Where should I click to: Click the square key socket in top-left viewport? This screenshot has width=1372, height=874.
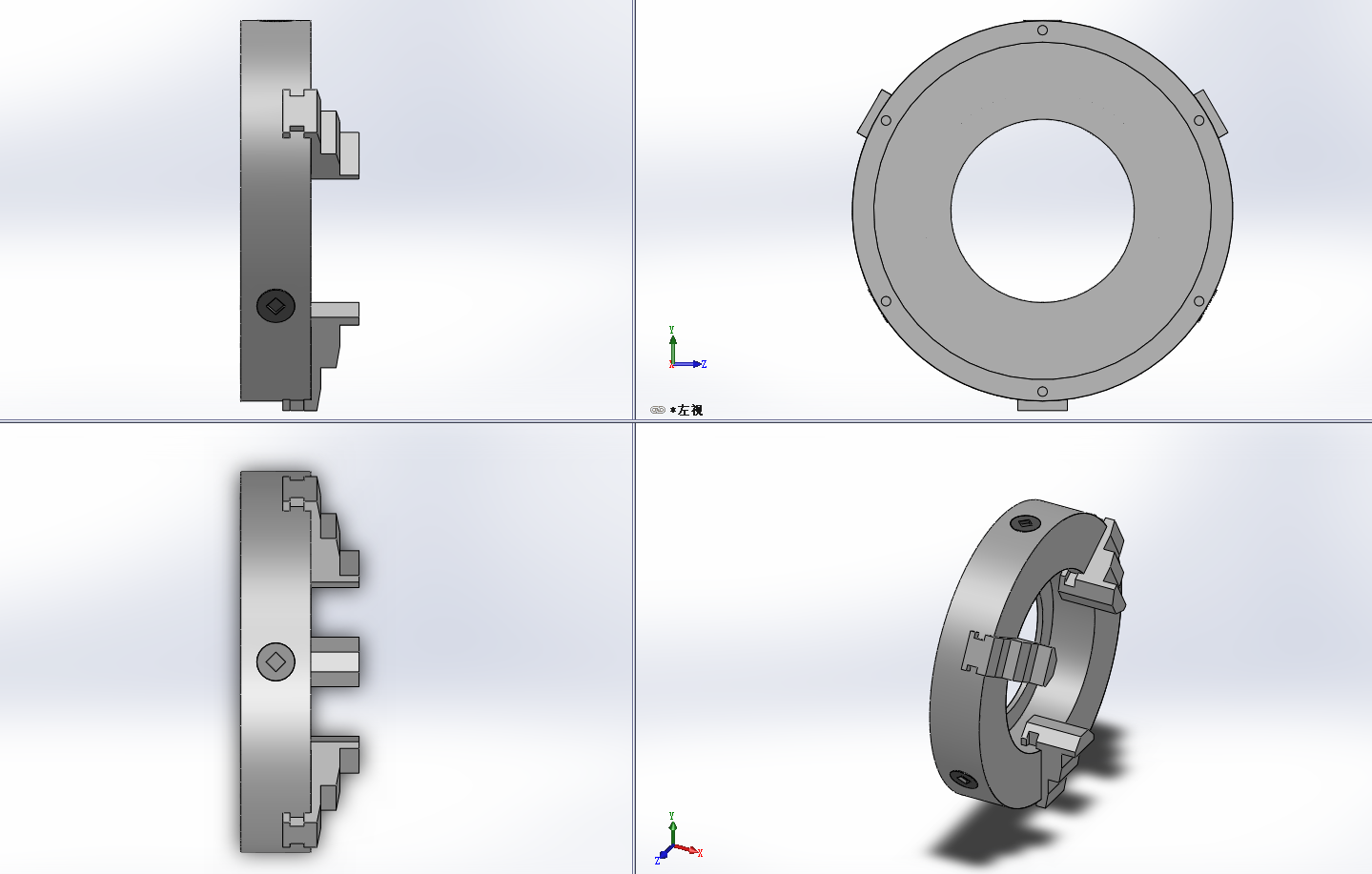(x=276, y=306)
